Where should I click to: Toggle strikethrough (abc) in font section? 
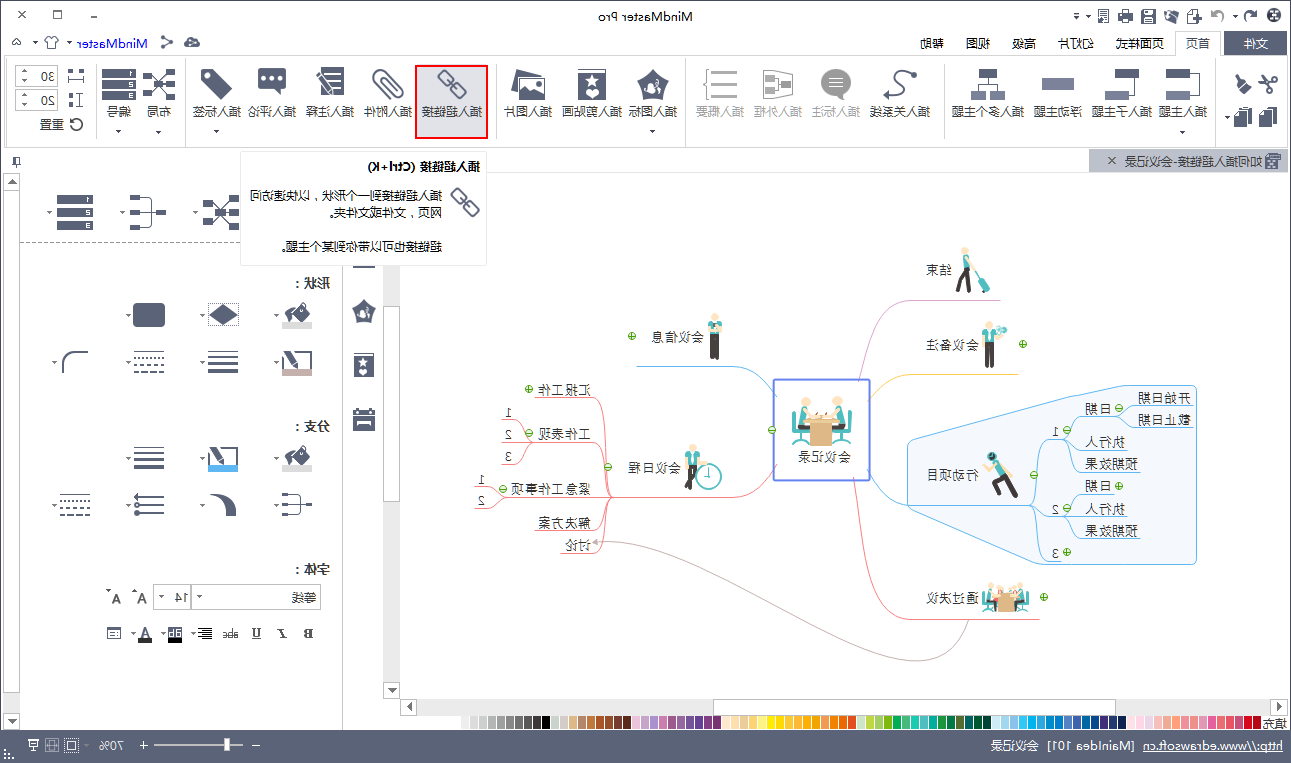point(230,633)
